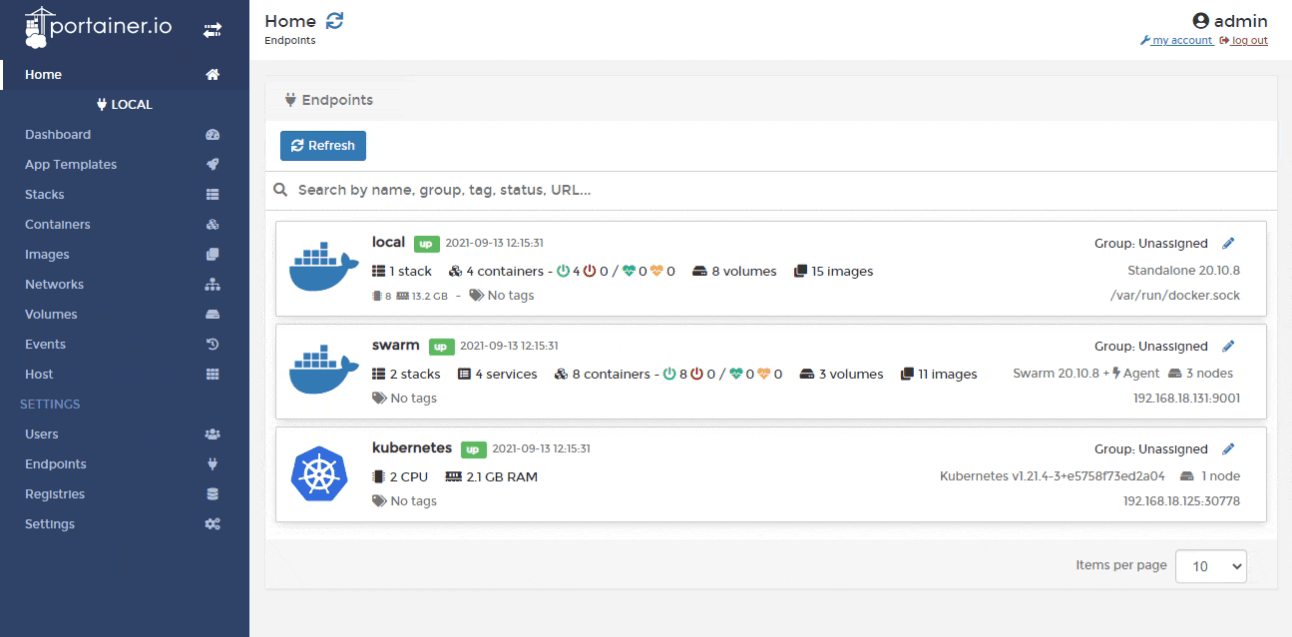Open the kubernetes endpoint name

coord(411,448)
